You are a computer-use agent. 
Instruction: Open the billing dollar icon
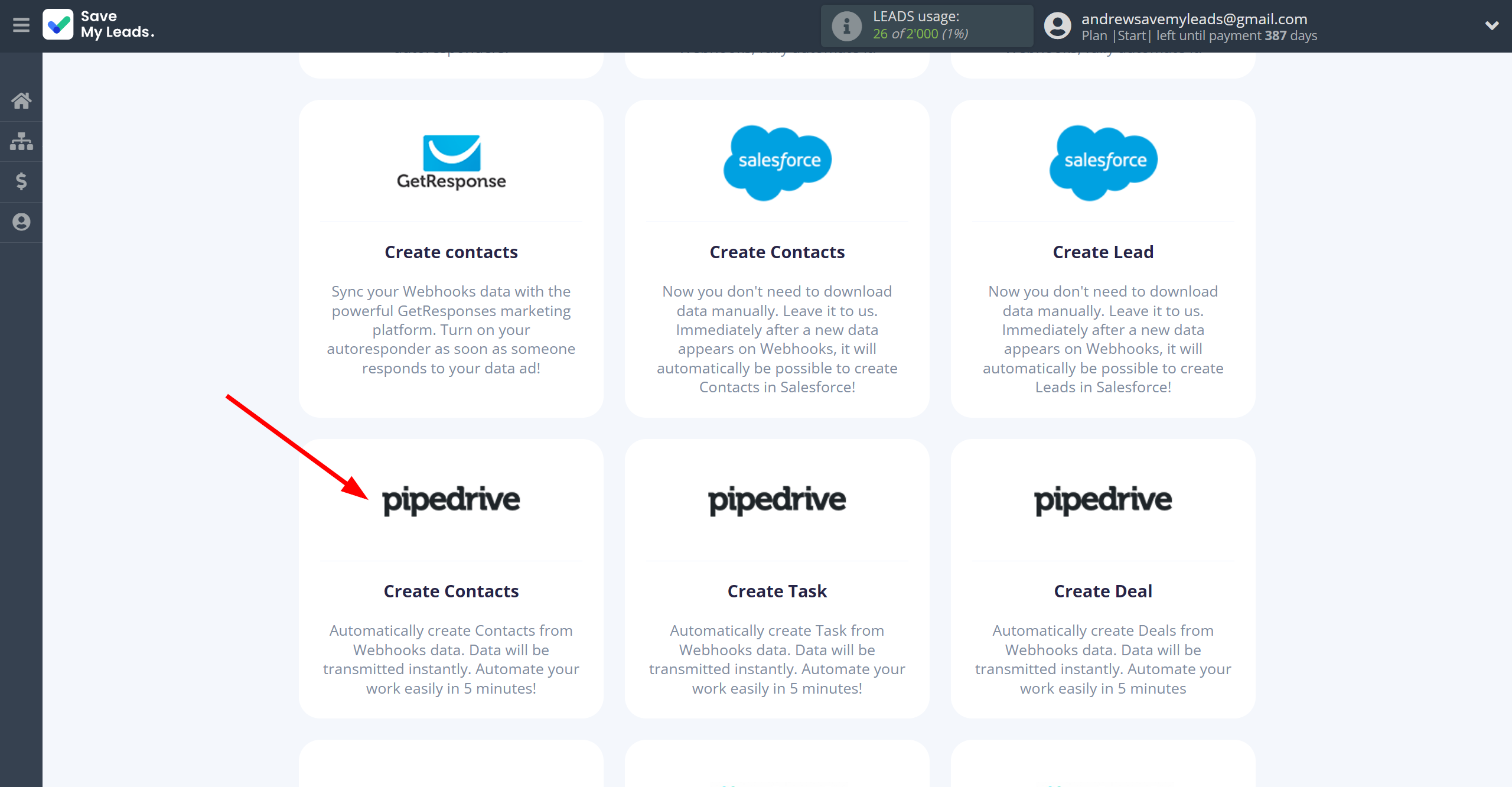(x=21, y=181)
